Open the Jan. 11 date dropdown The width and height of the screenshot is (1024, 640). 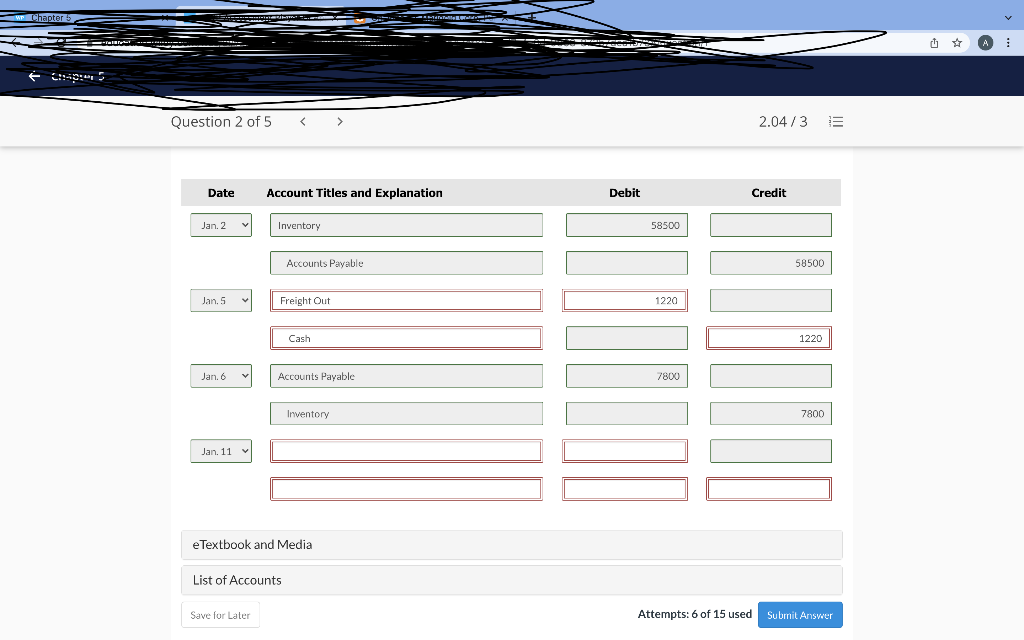221,451
